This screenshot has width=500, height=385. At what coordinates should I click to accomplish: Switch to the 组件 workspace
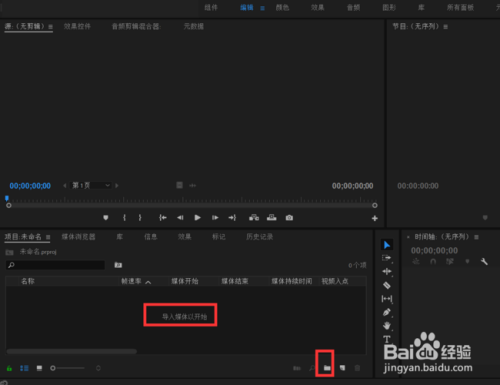[211, 7]
